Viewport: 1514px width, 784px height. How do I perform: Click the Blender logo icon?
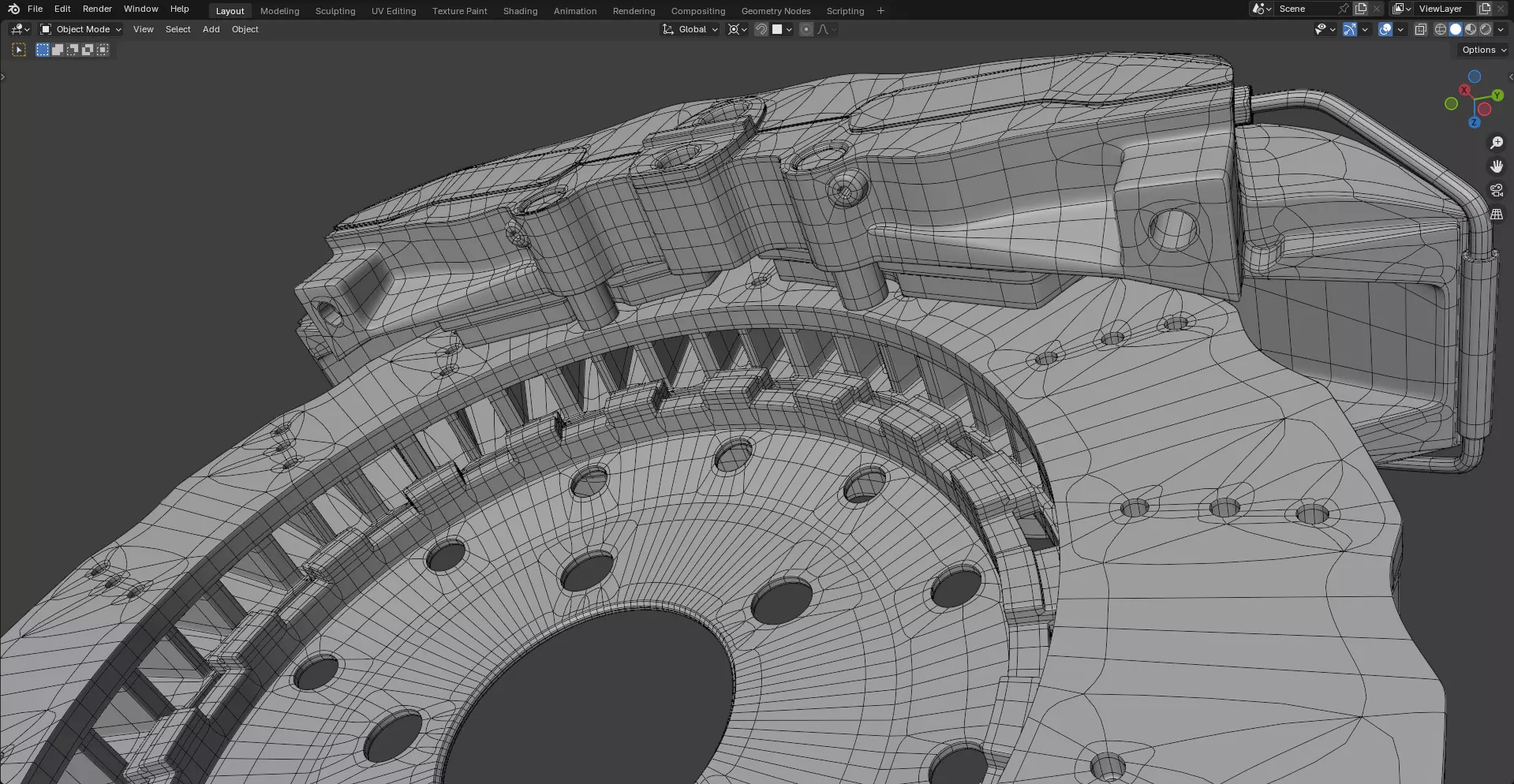(13, 9)
